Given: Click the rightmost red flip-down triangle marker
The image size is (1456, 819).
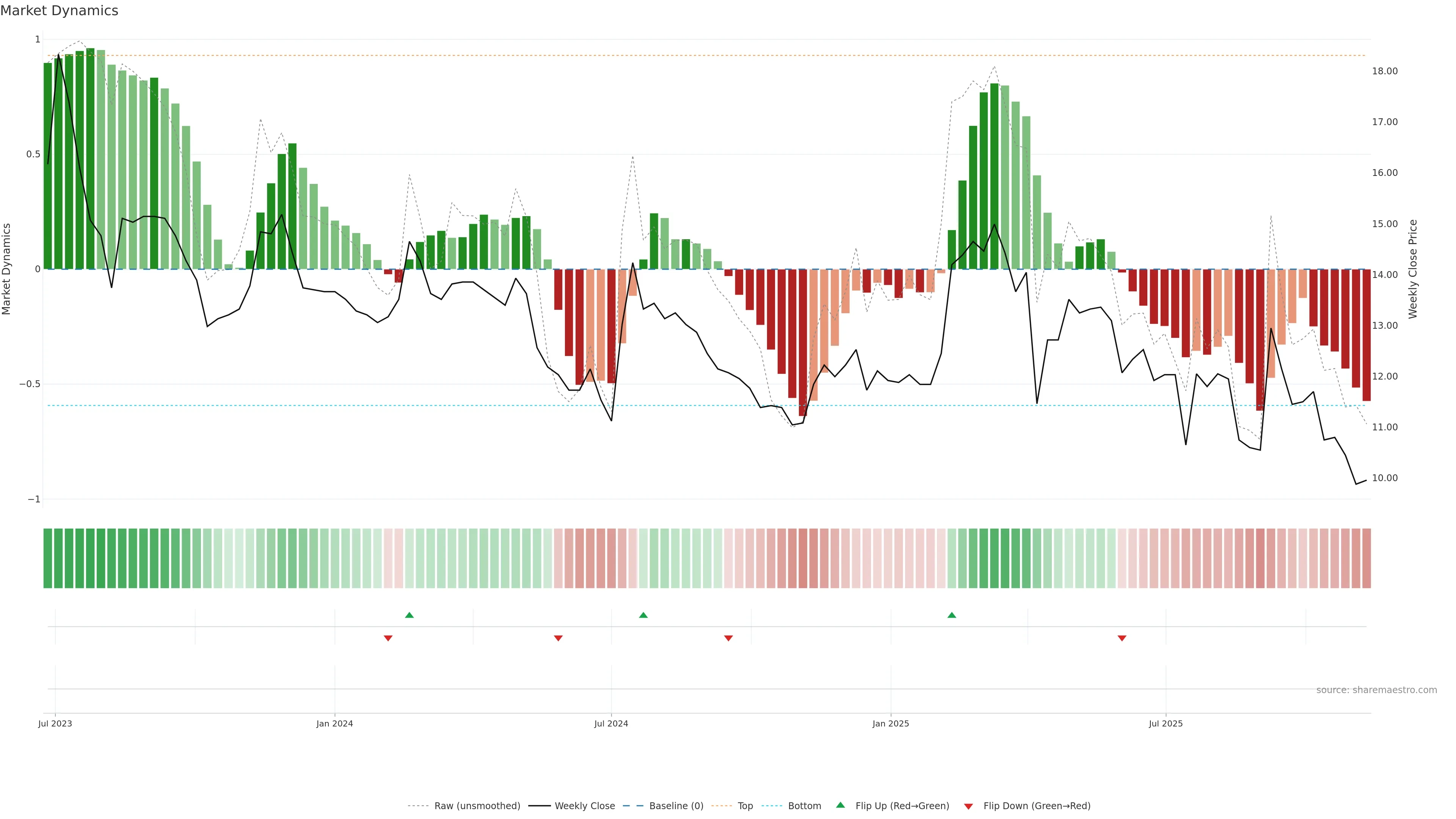Looking at the screenshot, I should (1122, 638).
